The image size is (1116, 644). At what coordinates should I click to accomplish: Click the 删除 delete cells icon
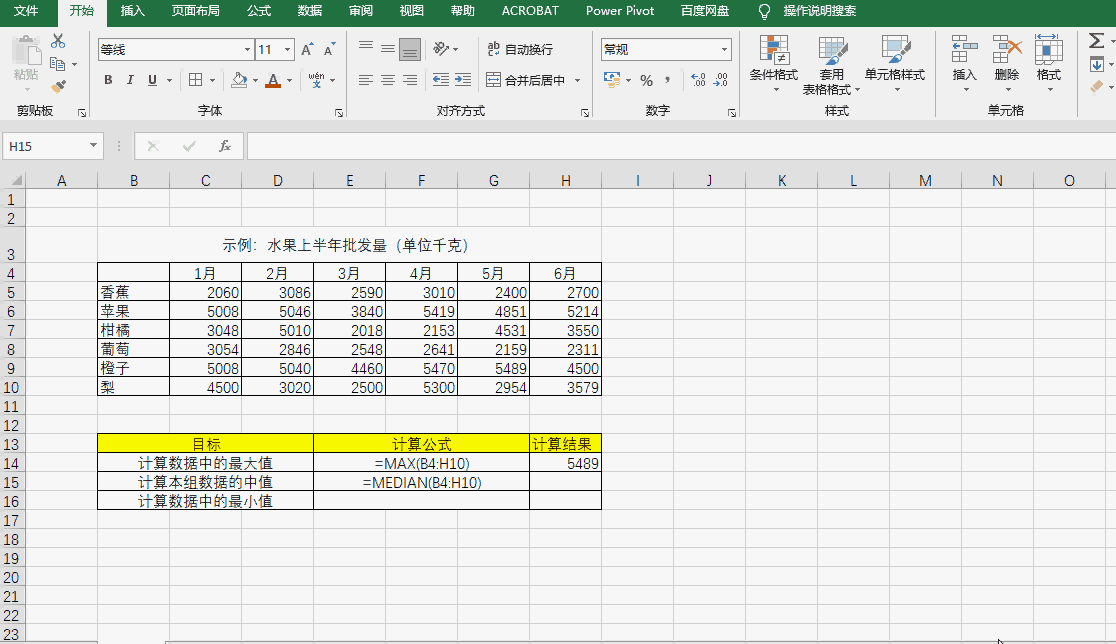1007,50
